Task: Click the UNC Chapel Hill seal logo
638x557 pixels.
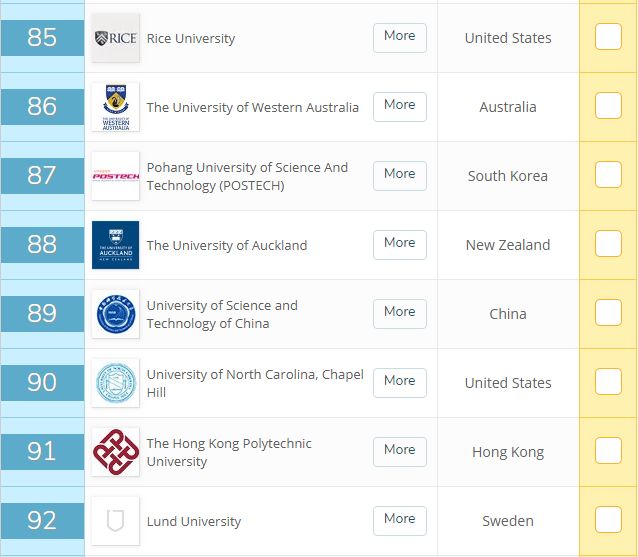Action: click(115, 383)
